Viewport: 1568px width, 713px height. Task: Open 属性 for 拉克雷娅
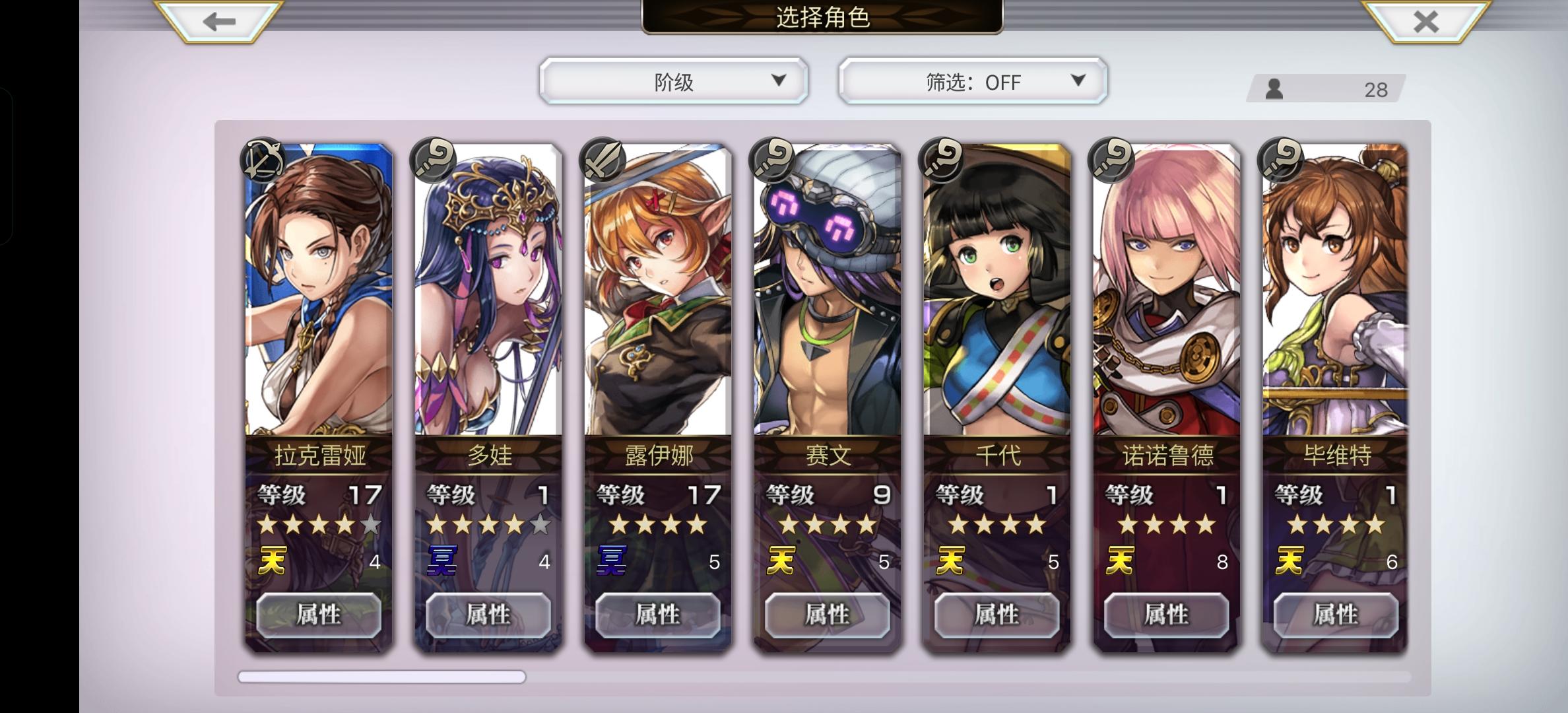point(319,615)
